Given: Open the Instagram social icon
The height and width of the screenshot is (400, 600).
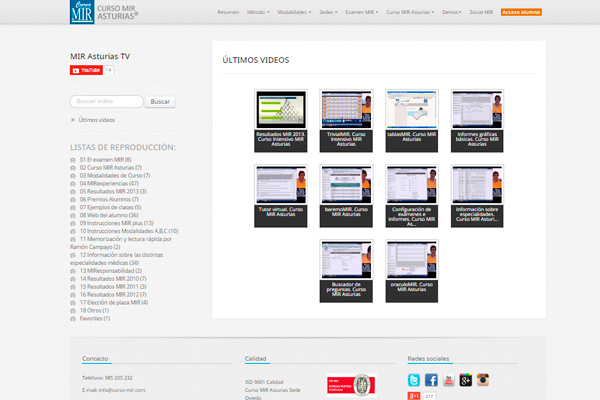Looking at the screenshot, I should point(483,380).
